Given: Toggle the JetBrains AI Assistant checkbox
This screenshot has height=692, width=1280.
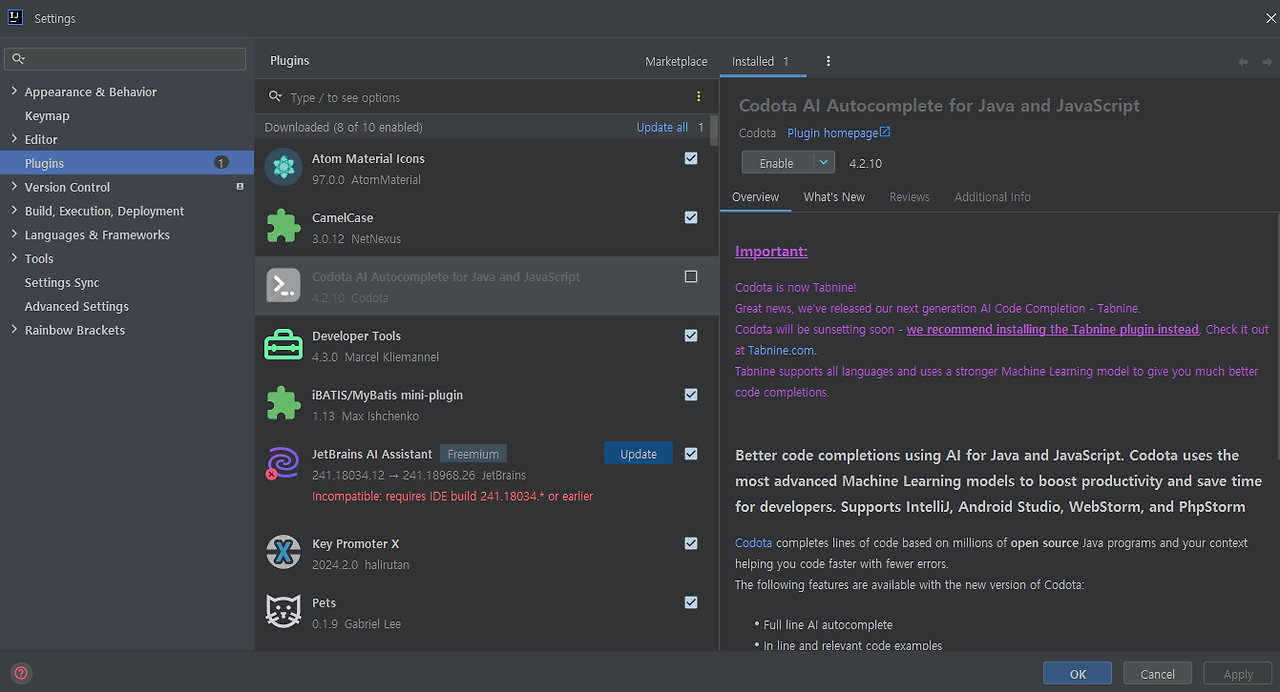Looking at the screenshot, I should point(691,453).
